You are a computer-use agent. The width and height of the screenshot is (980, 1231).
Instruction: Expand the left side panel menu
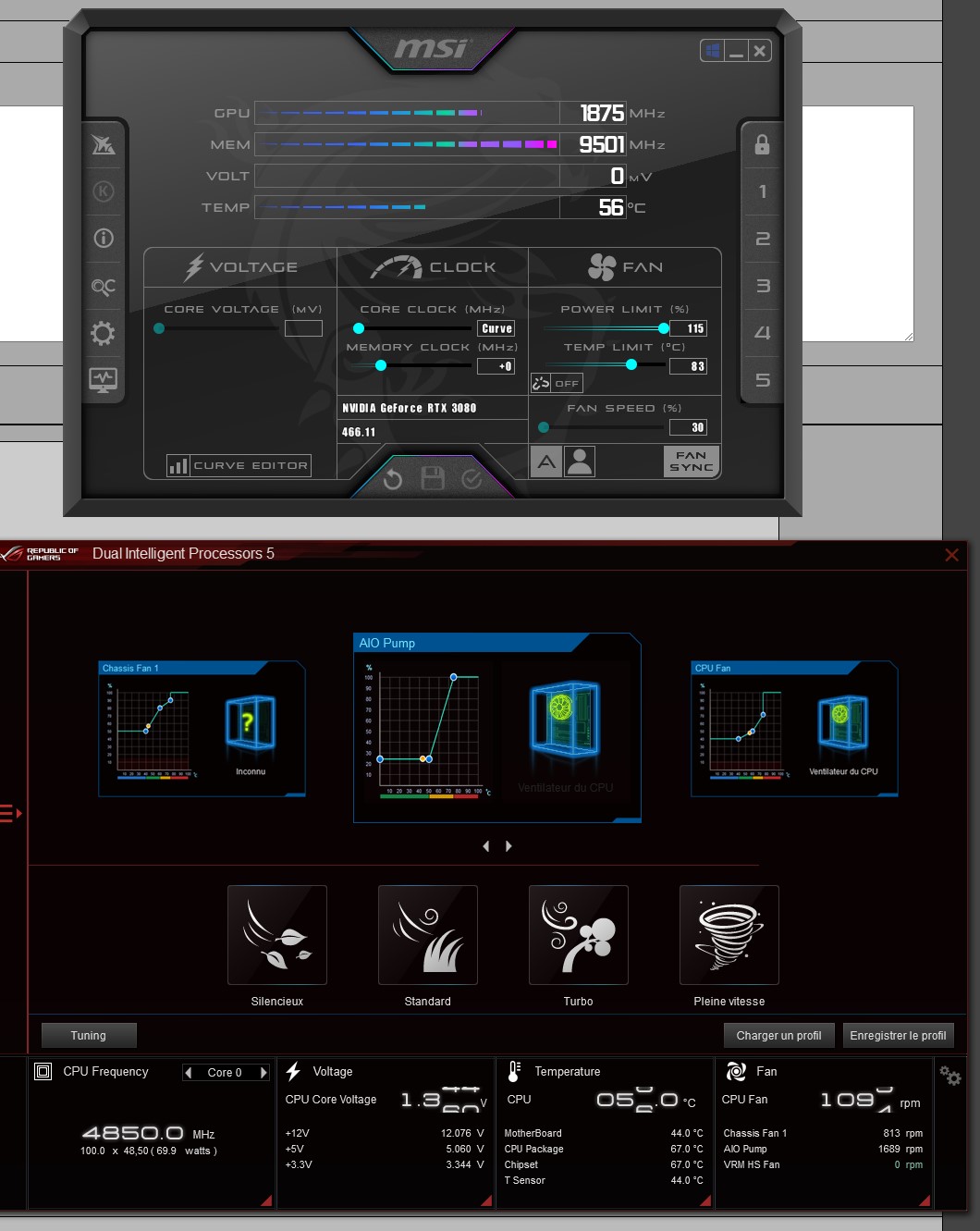[x=11, y=814]
